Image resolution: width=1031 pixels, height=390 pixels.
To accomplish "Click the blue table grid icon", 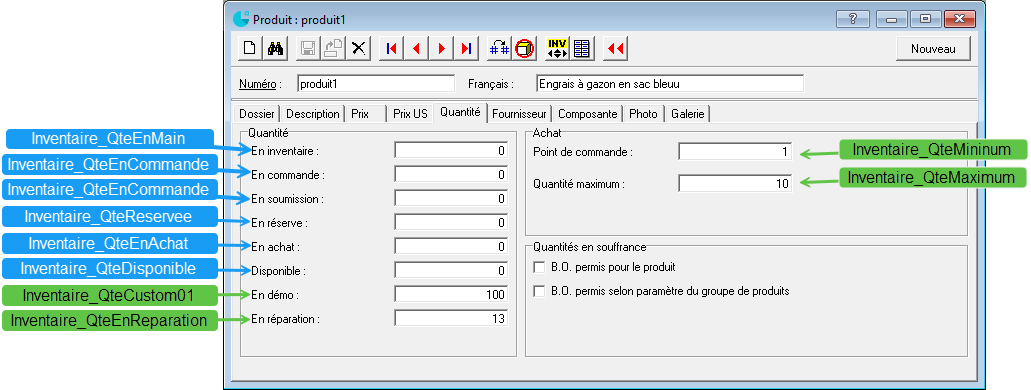I will point(582,48).
